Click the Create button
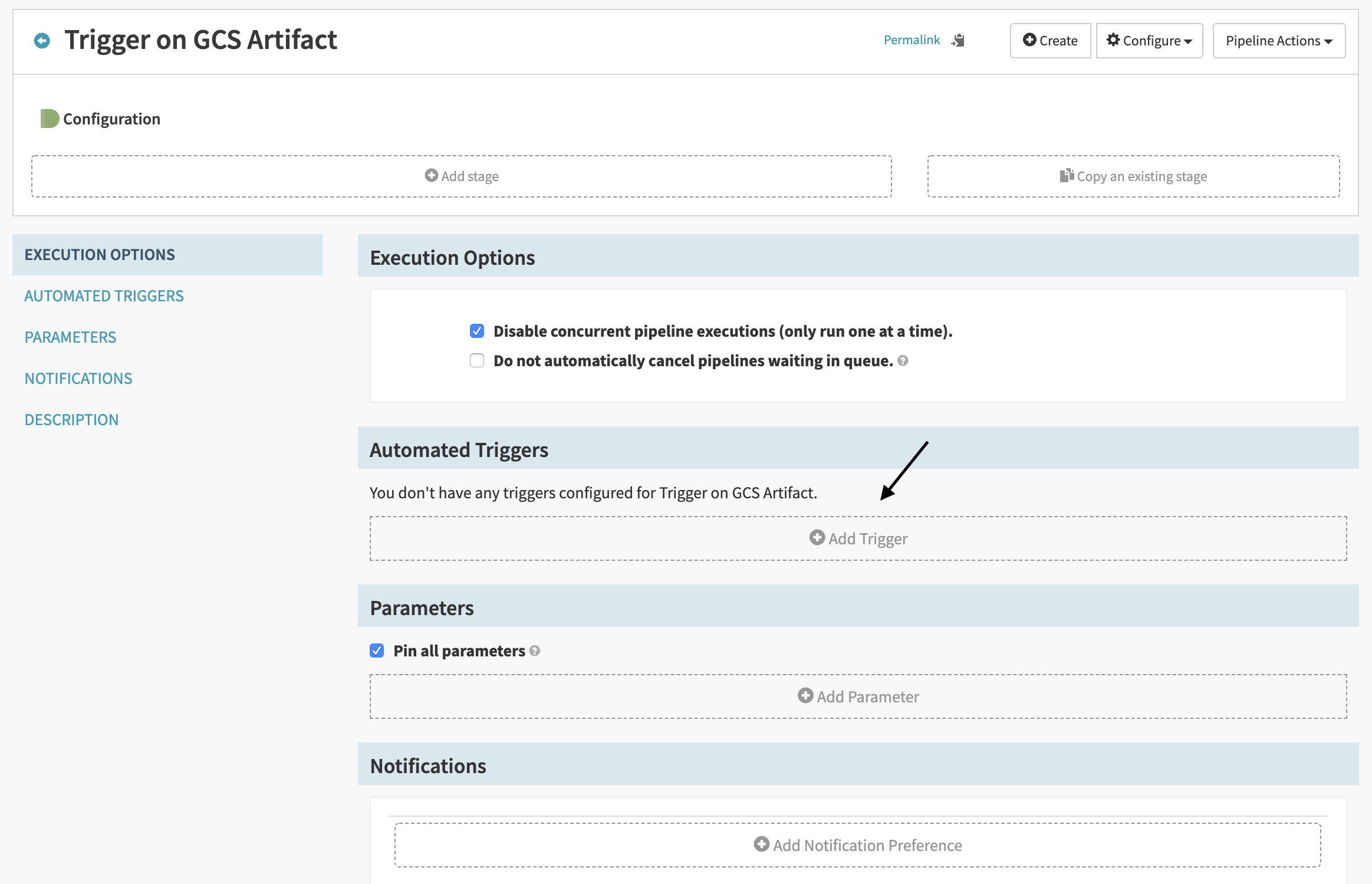Screen dimensions: 1372x884 pos(1050,41)
